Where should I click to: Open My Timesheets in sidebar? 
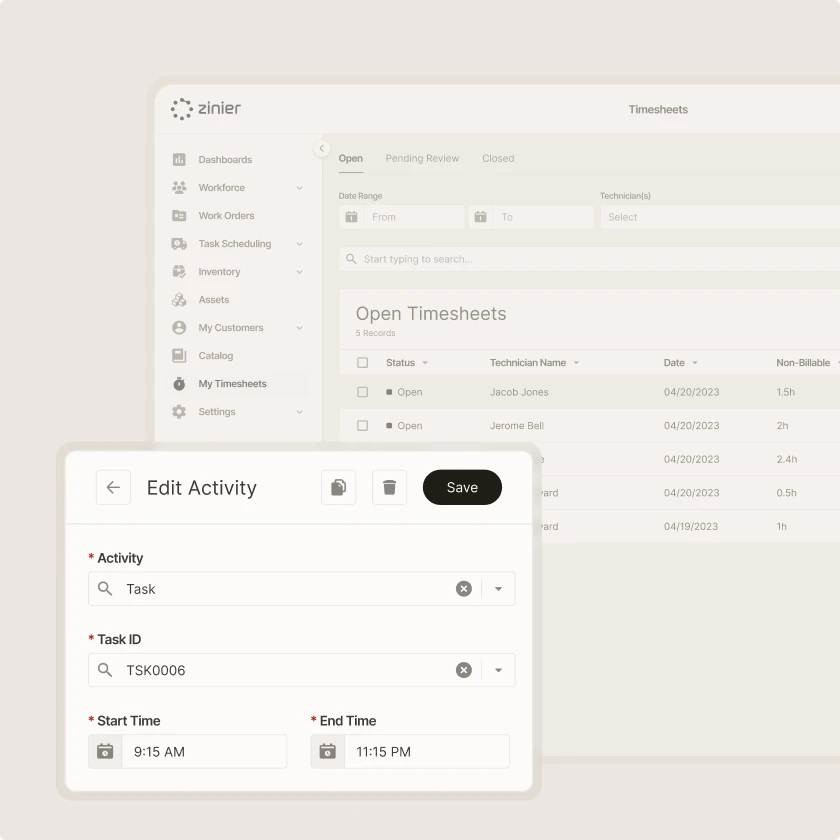point(232,384)
